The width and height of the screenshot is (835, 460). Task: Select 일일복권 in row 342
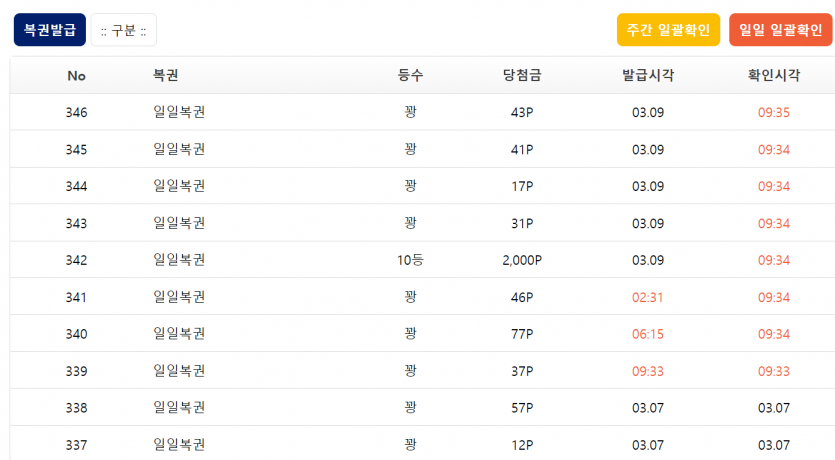click(179, 260)
